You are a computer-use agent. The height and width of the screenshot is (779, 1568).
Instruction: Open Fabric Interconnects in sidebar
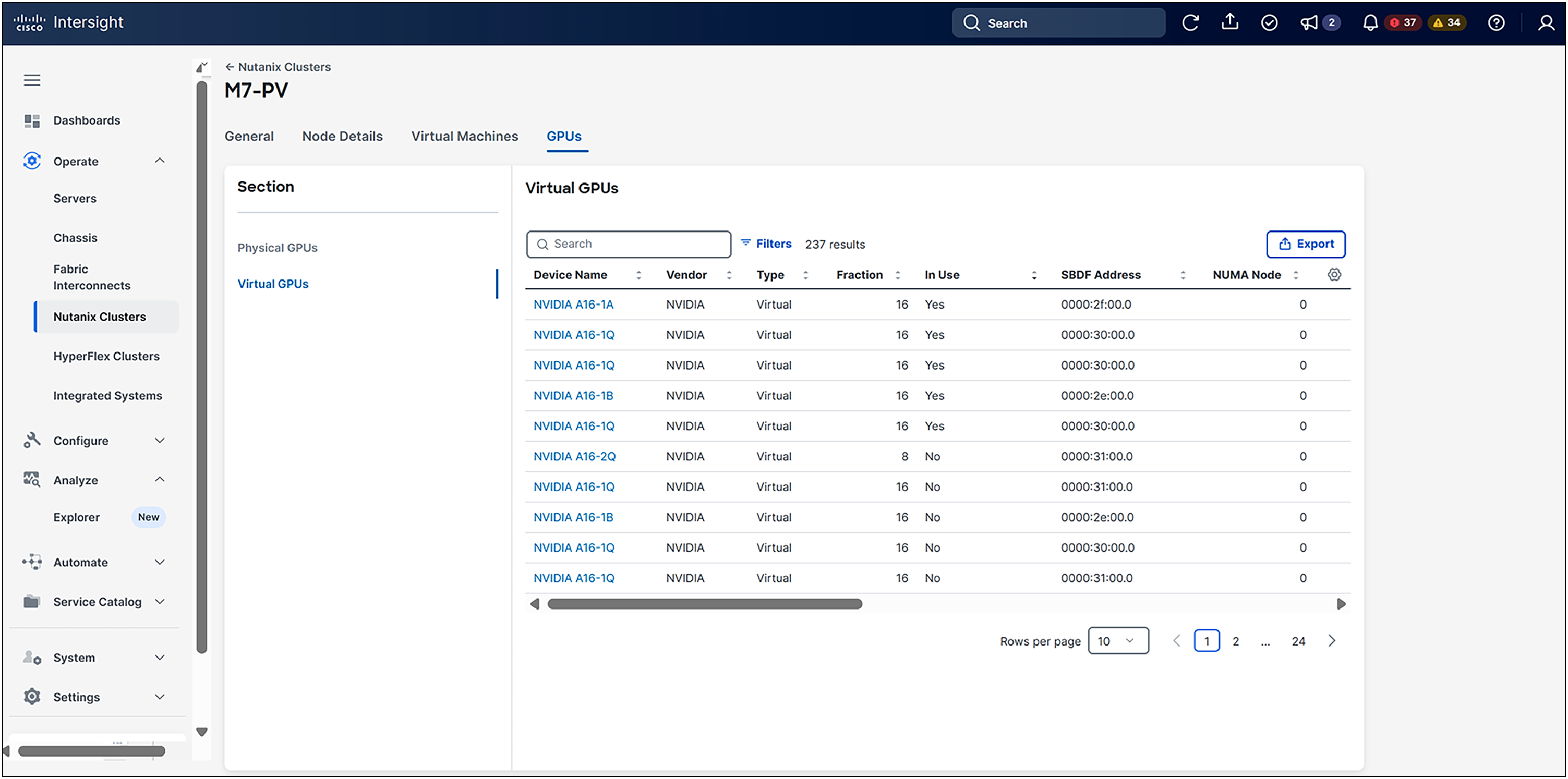pos(92,277)
